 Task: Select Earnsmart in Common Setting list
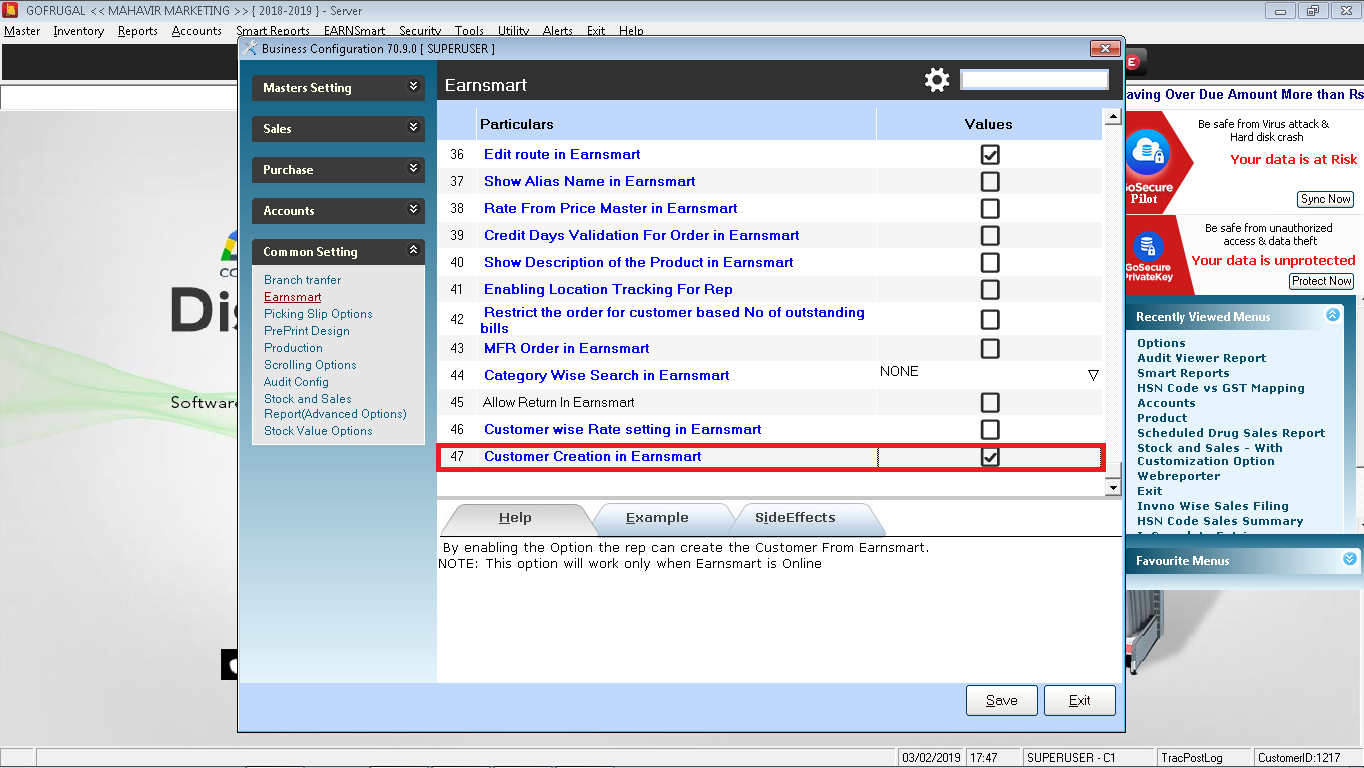point(293,297)
